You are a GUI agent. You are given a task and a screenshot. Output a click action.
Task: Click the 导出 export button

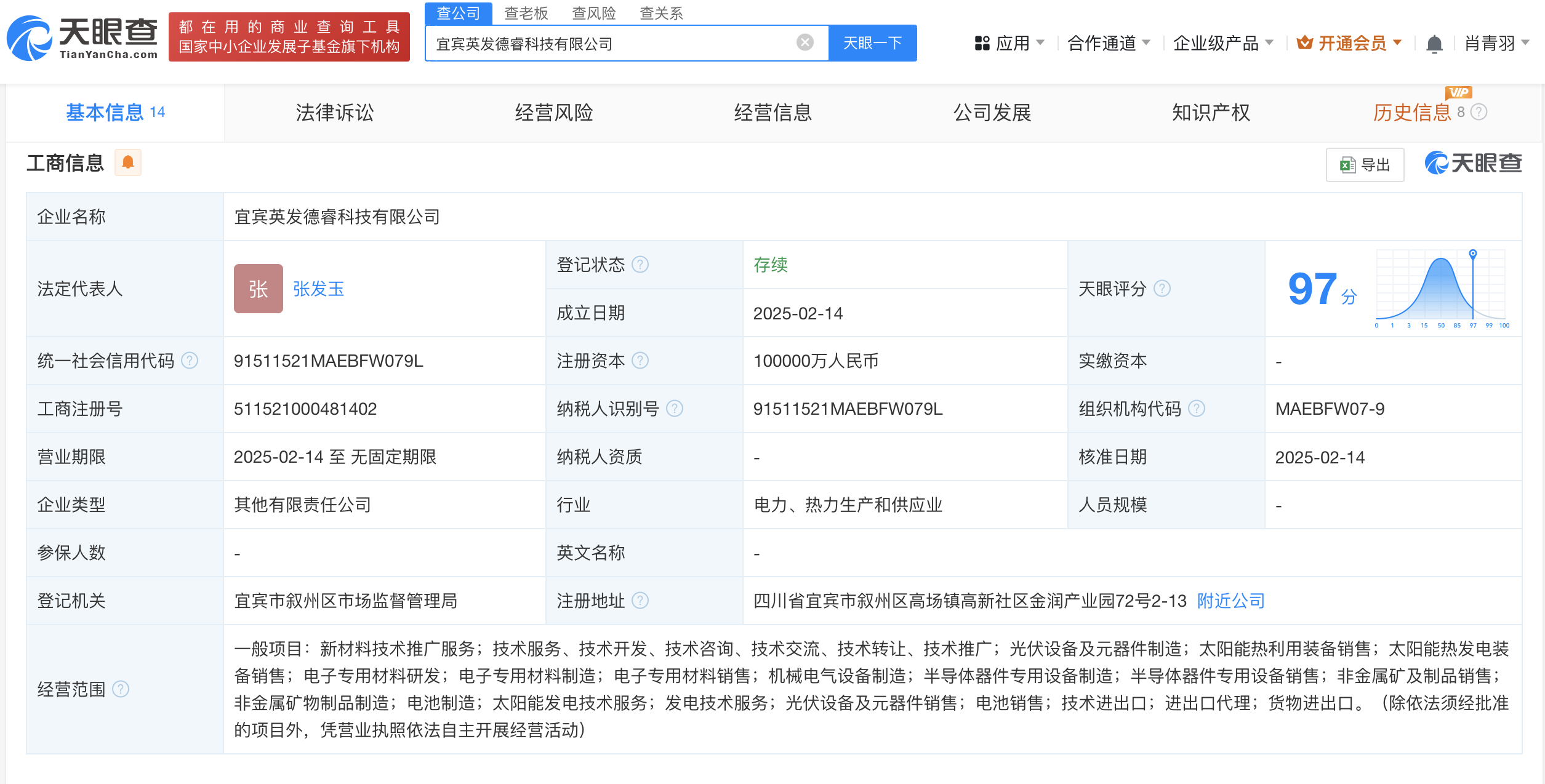point(1365,165)
